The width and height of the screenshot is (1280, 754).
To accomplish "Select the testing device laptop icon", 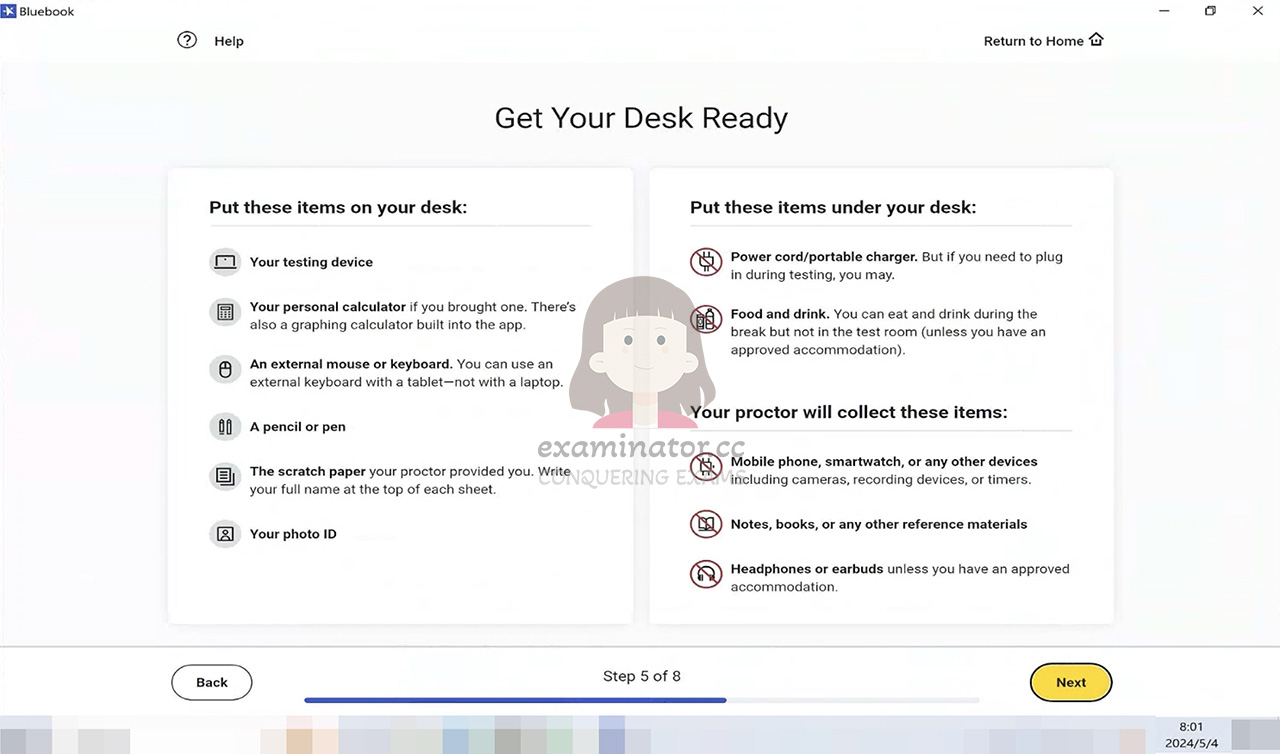I will pyautogui.click(x=225, y=262).
